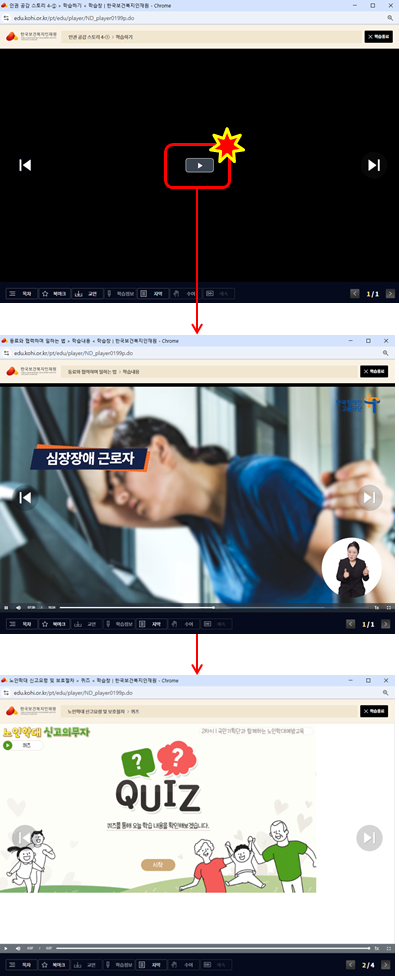Open 북마크 in the 동료와 협력하며 일하는 법 window
The height and width of the screenshot is (976, 399).
54,624
